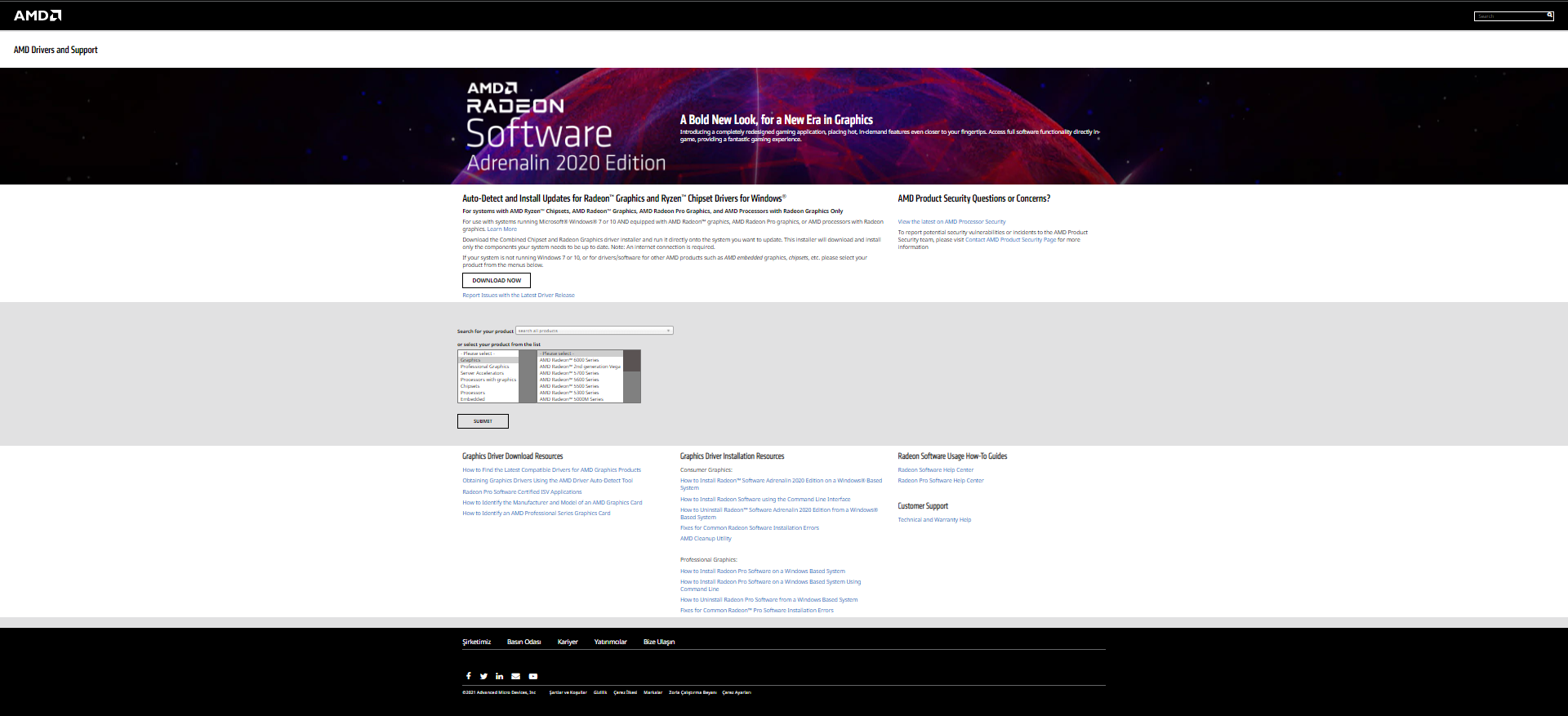Open 'Radeon Software Help Center' link

[936, 470]
